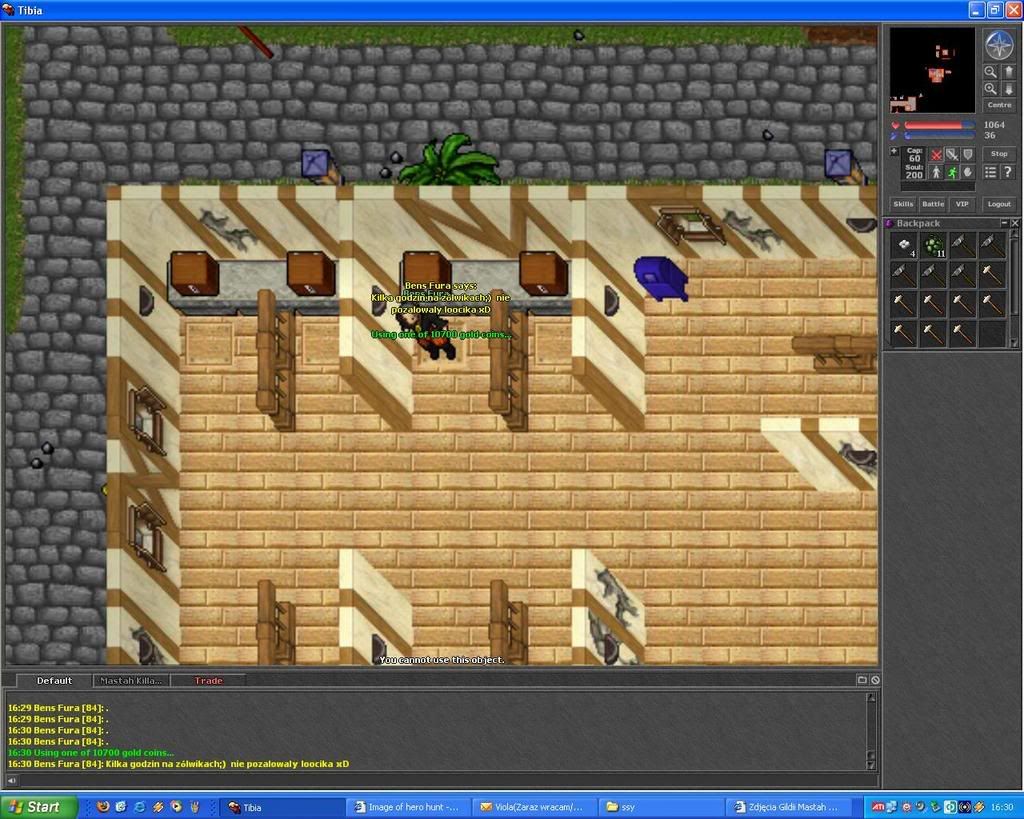Switch to the Viola chat taskbar window
This screenshot has width=1024, height=819.
click(x=536, y=807)
